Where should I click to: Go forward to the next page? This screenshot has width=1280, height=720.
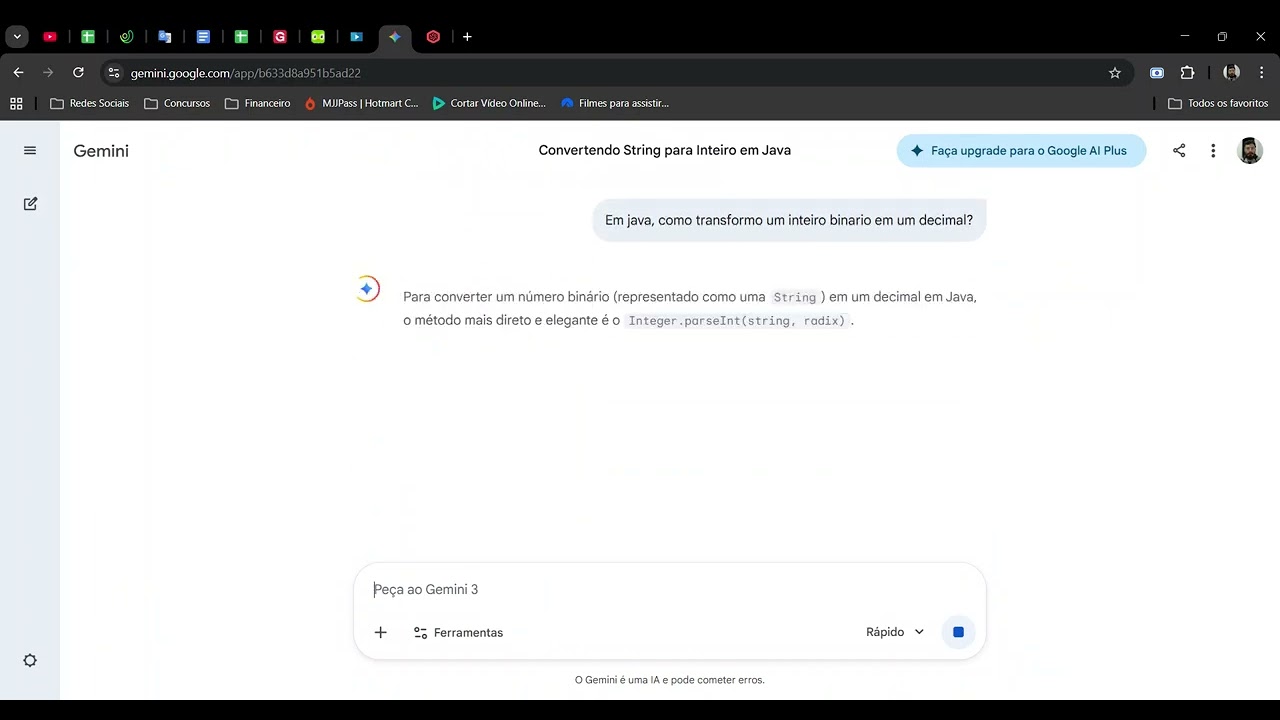click(48, 73)
